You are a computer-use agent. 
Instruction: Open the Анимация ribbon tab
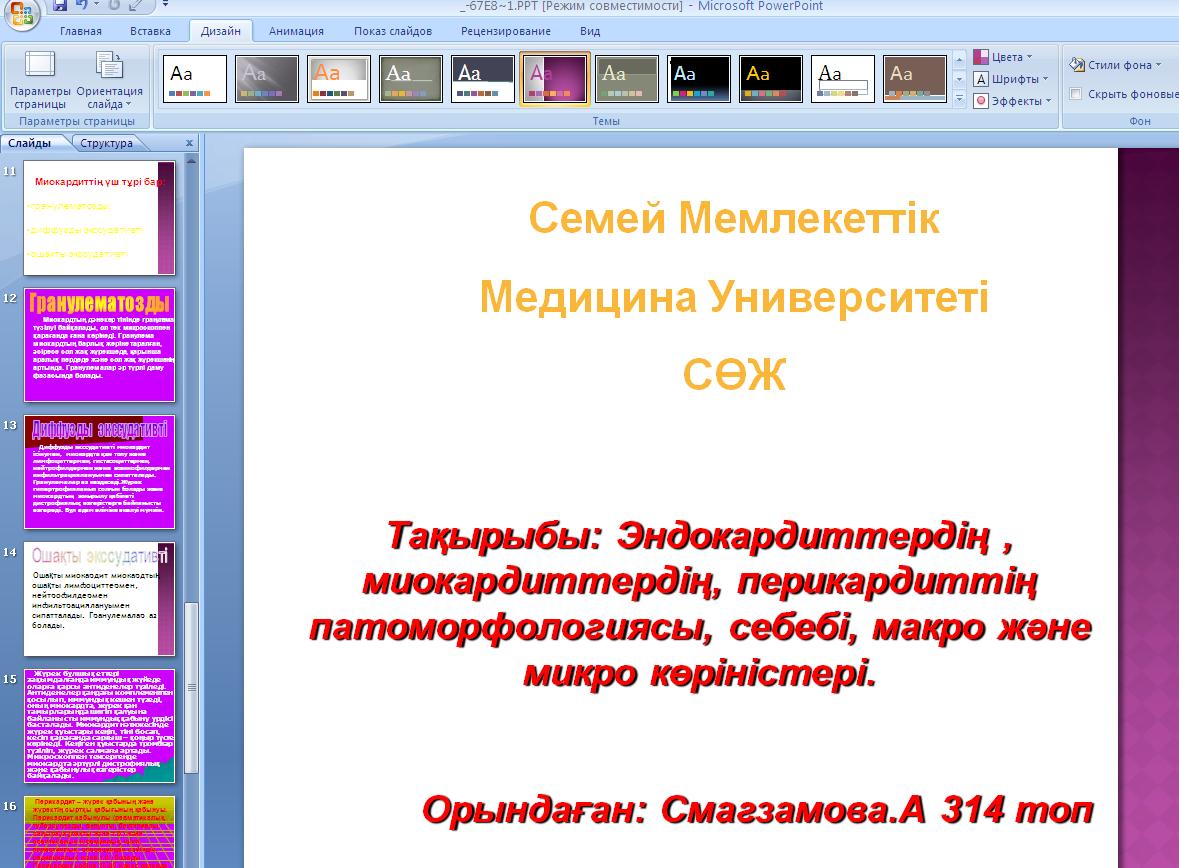tap(296, 32)
